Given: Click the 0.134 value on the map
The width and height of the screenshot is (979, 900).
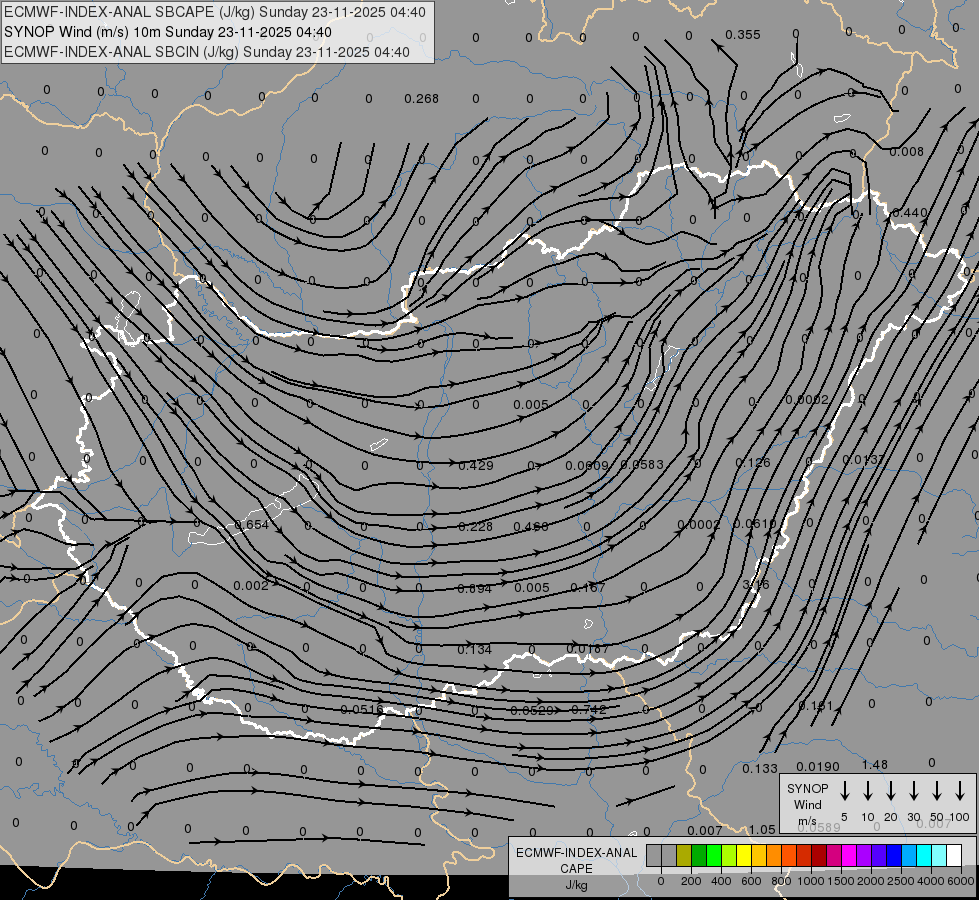Looking at the screenshot, I should click(x=475, y=650).
